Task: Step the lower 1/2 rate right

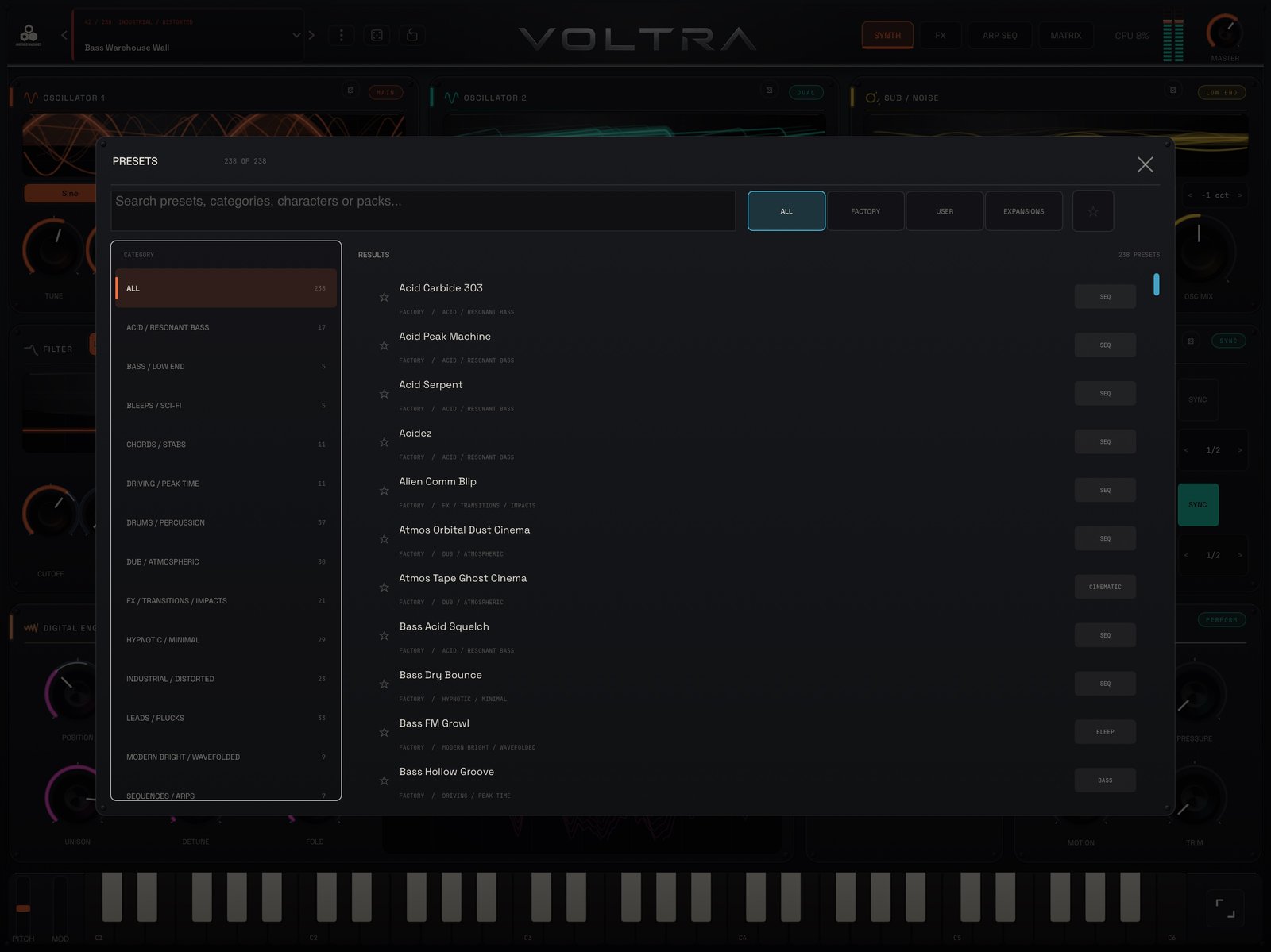Action: coord(1239,556)
